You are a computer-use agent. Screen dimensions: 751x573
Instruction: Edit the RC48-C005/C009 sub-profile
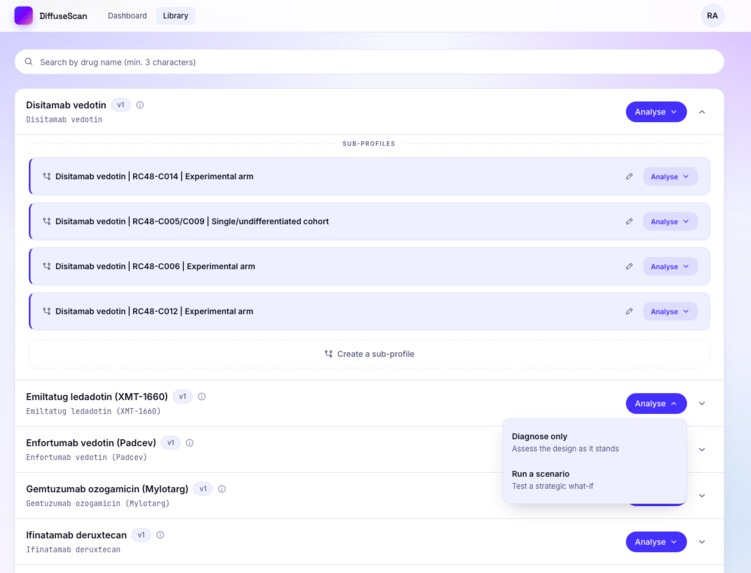(x=629, y=221)
